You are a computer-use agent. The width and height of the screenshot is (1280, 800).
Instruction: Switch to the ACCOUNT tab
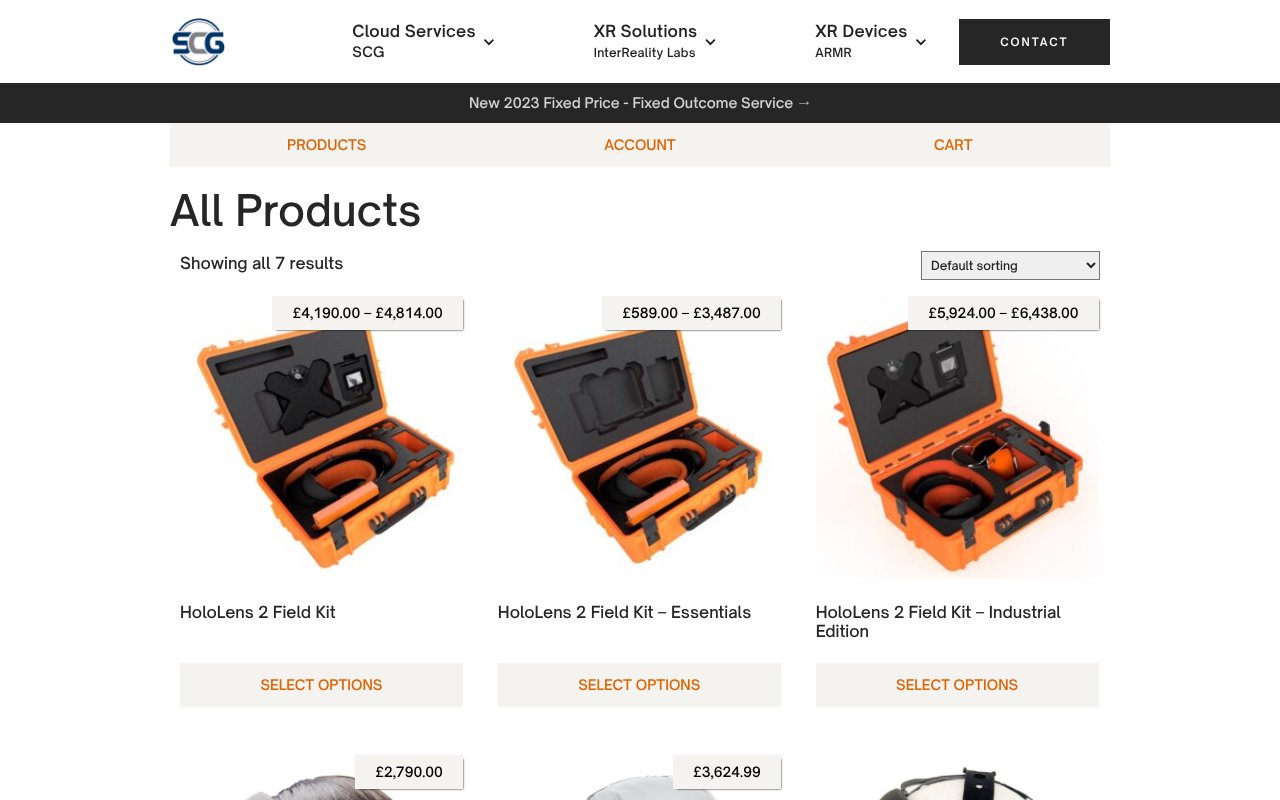click(640, 145)
